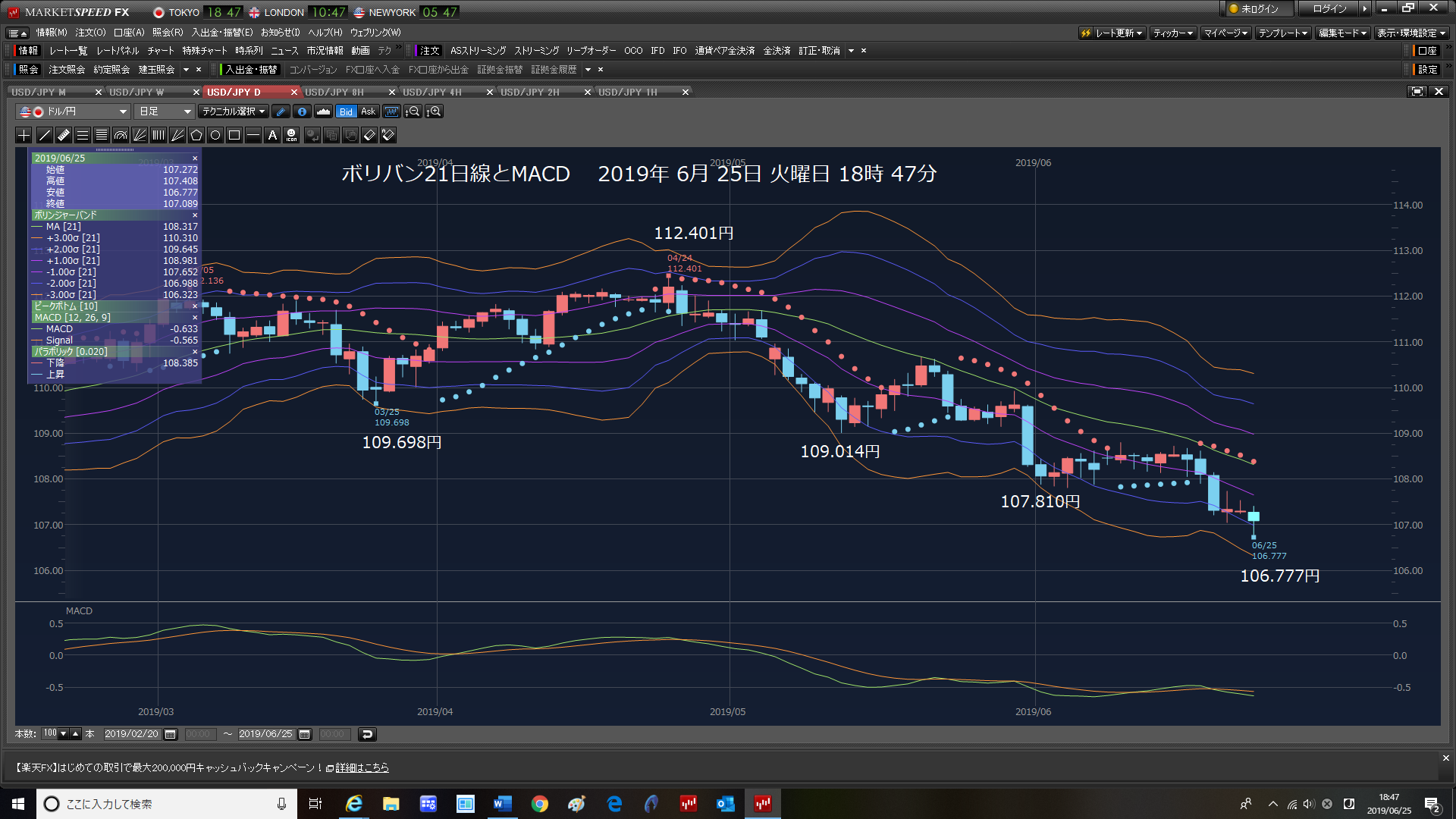Click the start date field 2019/02/20
Screen dimensions: 1456x819
pyautogui.click(x=132, y=734)
